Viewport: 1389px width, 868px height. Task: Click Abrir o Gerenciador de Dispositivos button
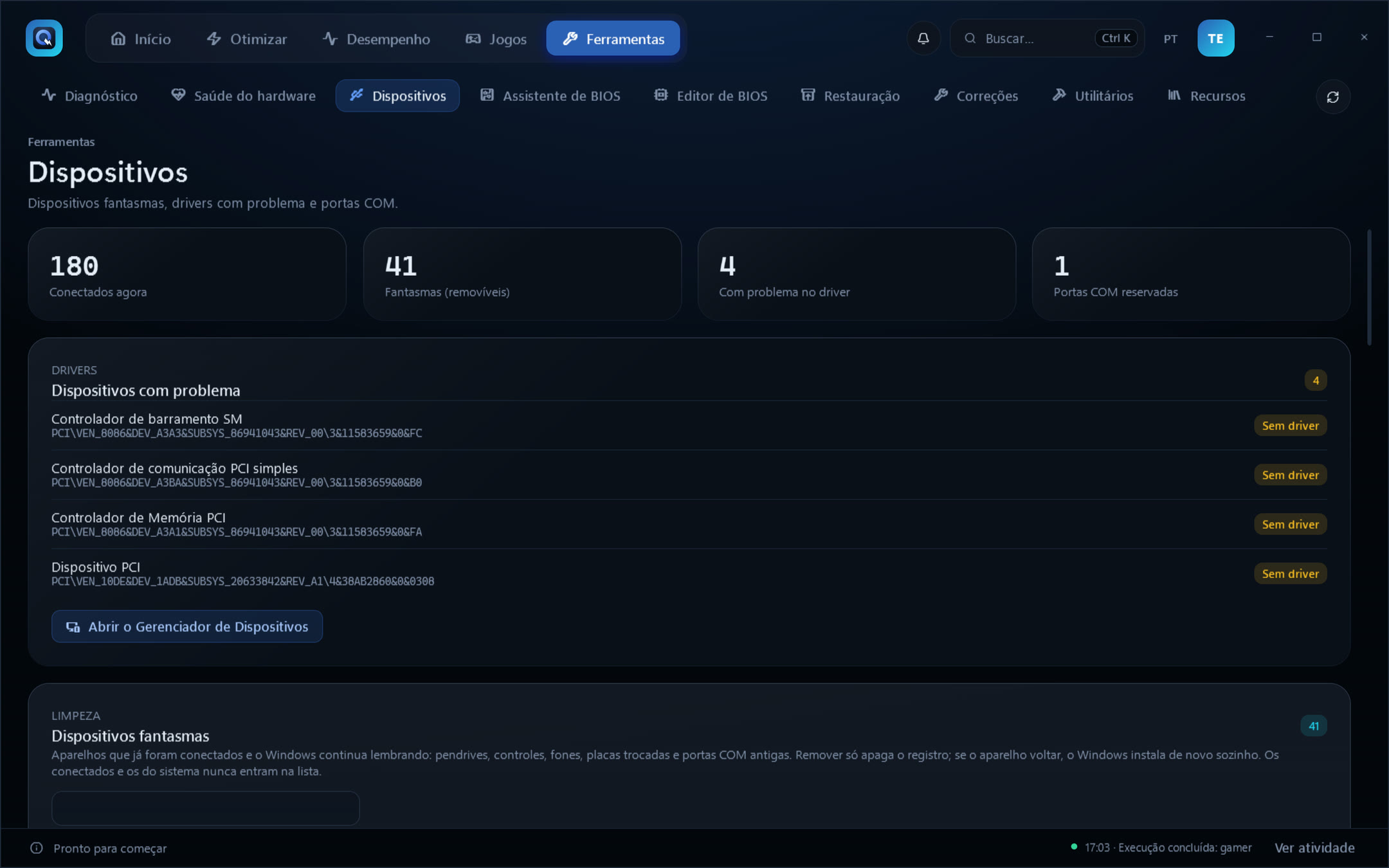coord(187,626)
